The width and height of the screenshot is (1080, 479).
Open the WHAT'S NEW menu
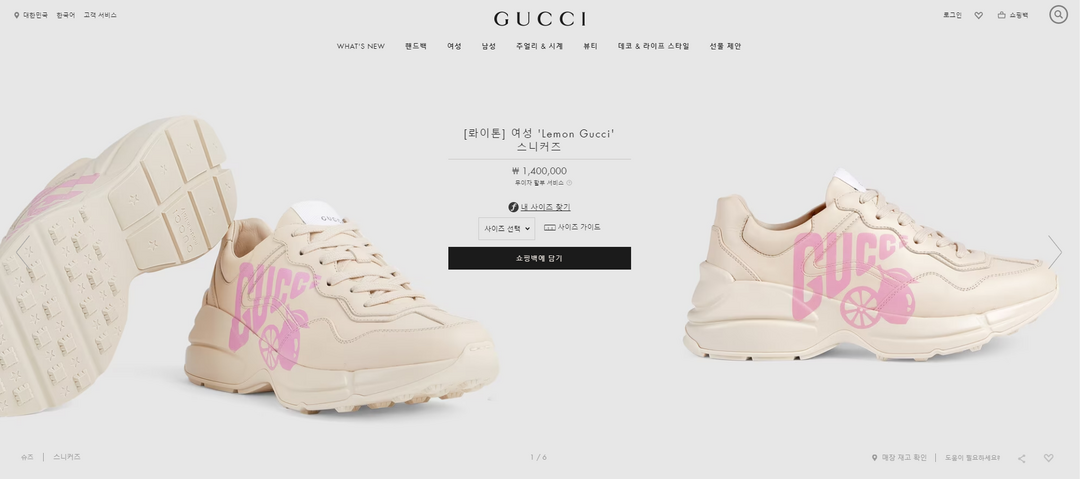(x=361, y=46)
